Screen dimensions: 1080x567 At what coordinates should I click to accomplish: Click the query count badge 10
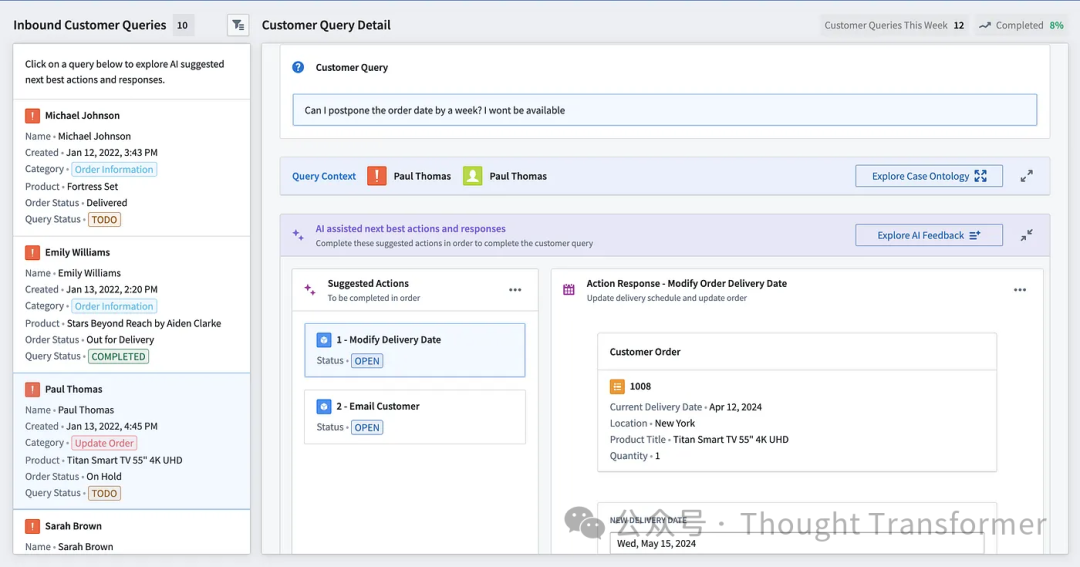pos(183,25)
